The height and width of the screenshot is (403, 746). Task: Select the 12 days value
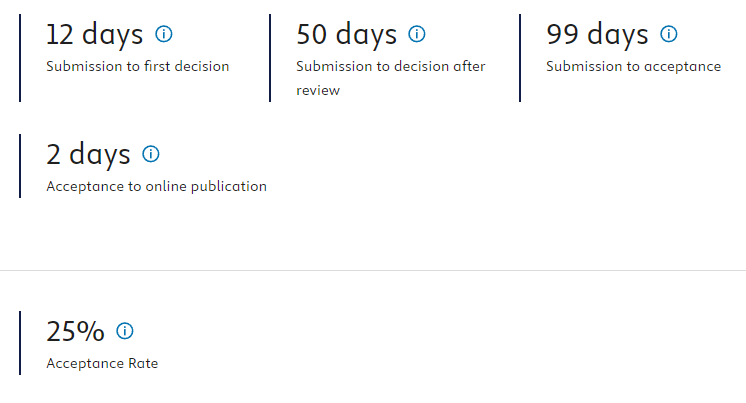[x=94, y=35]
